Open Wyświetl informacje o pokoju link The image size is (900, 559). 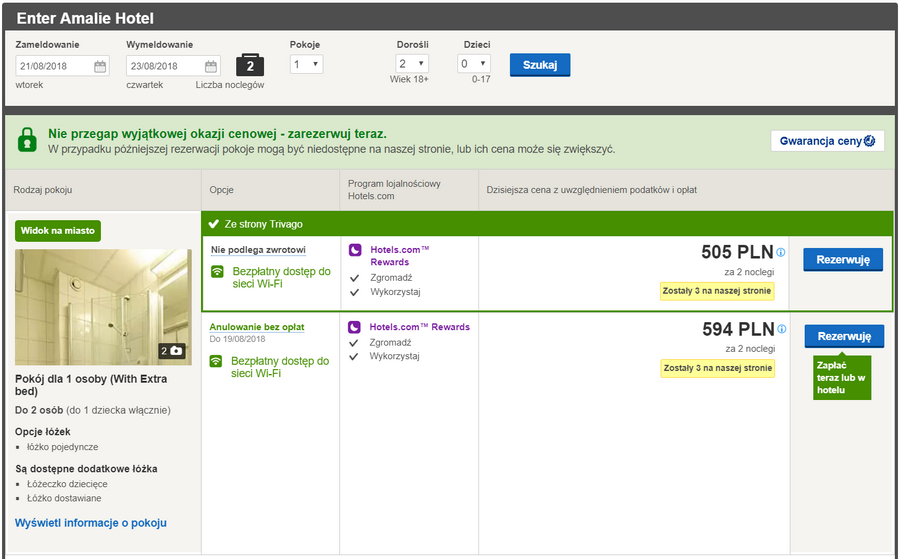pyautogui.click(x=91, y=523)
